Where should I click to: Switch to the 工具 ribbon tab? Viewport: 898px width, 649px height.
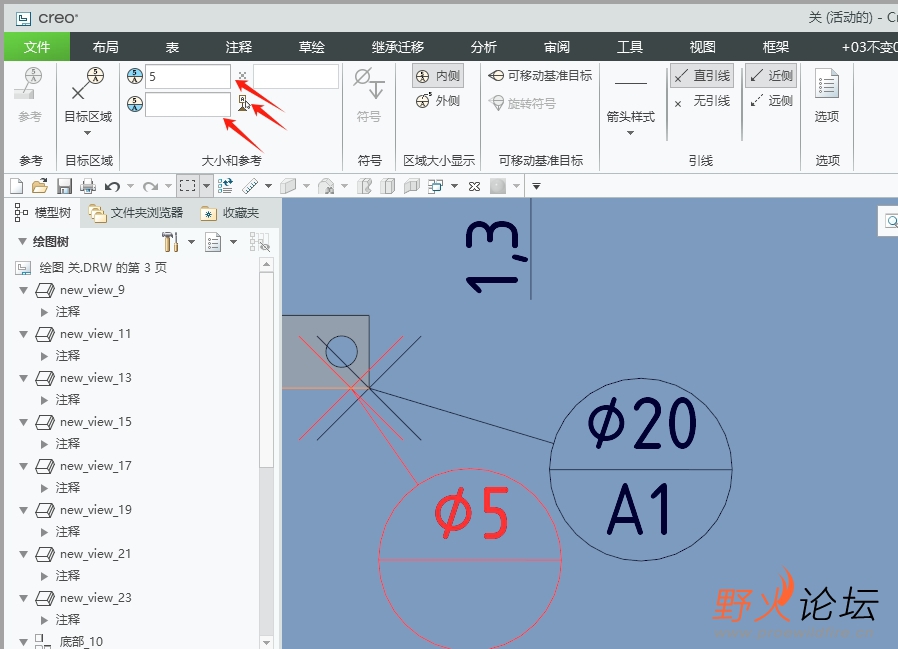tap(629, 47)
